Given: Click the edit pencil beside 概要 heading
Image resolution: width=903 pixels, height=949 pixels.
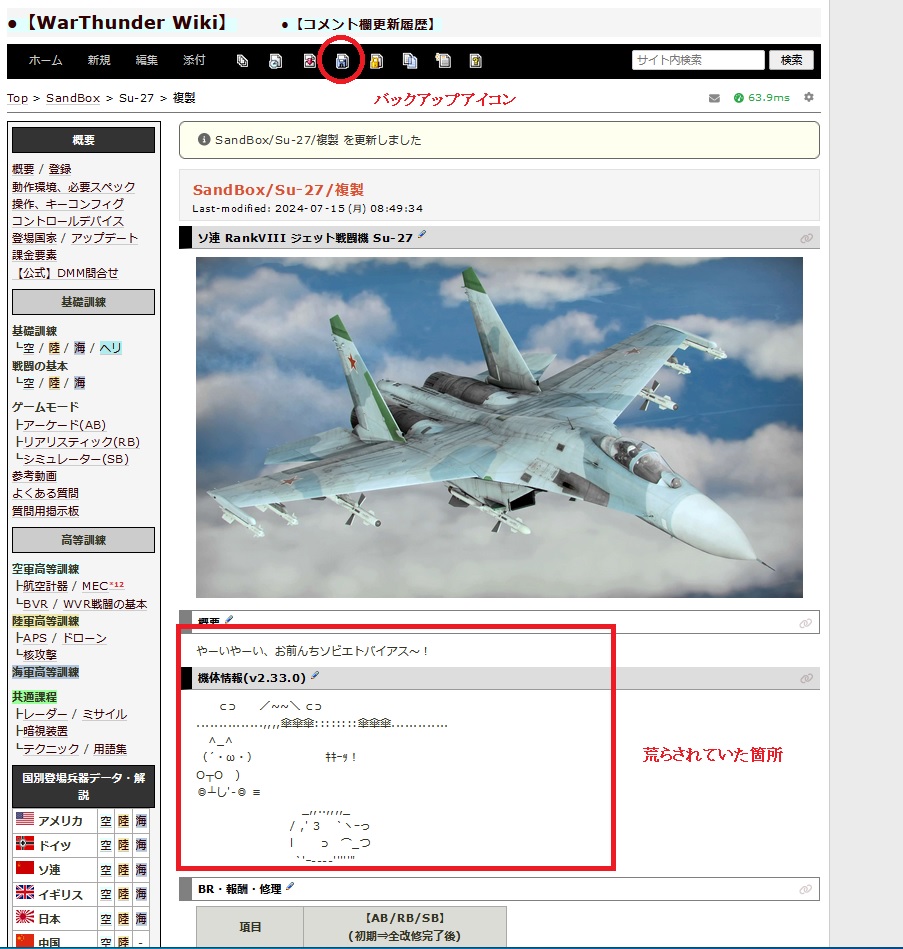Looking at the screenshot, I should (229, 619).
